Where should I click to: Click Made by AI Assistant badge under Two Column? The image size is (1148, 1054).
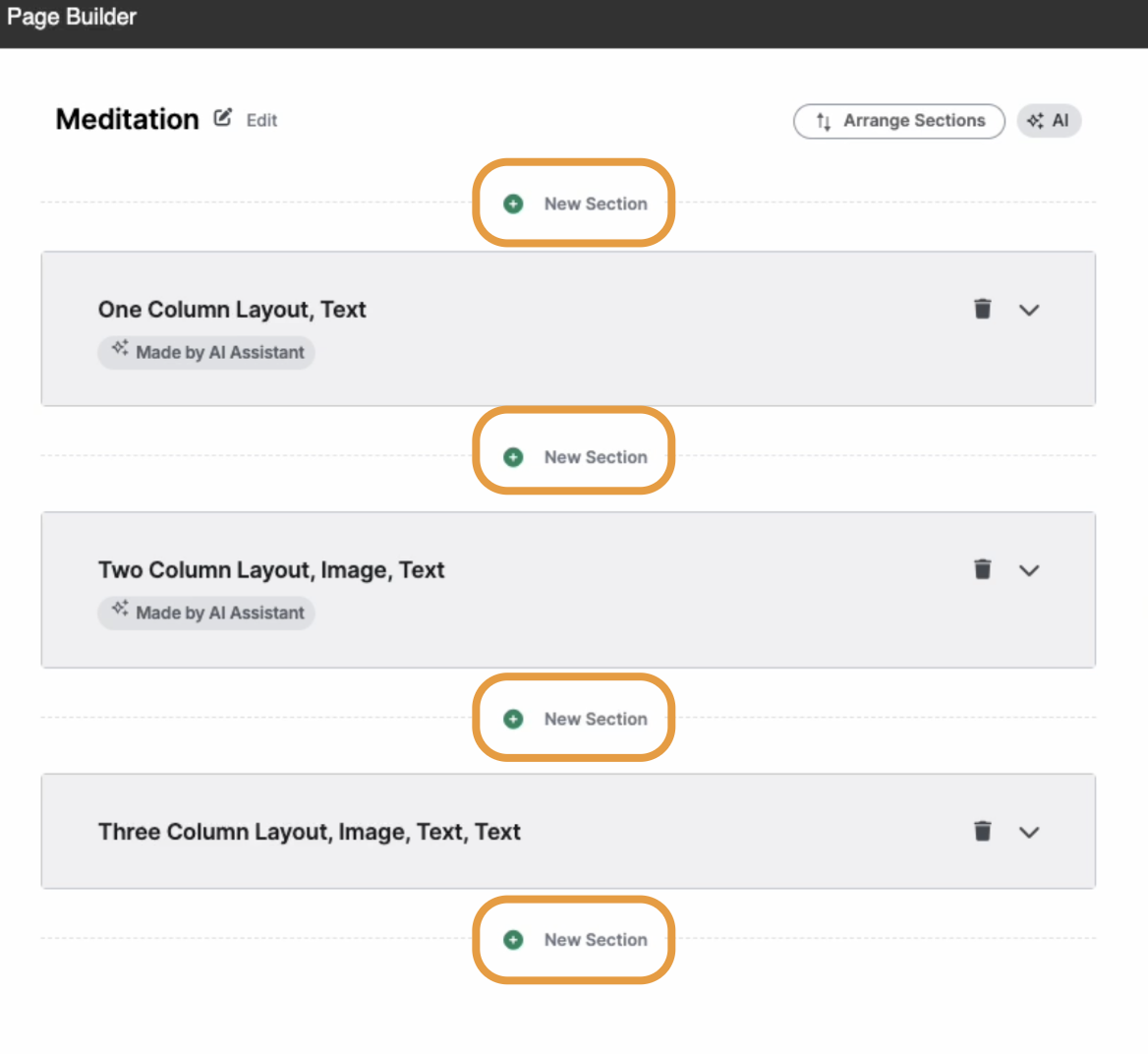click(206, 613)
